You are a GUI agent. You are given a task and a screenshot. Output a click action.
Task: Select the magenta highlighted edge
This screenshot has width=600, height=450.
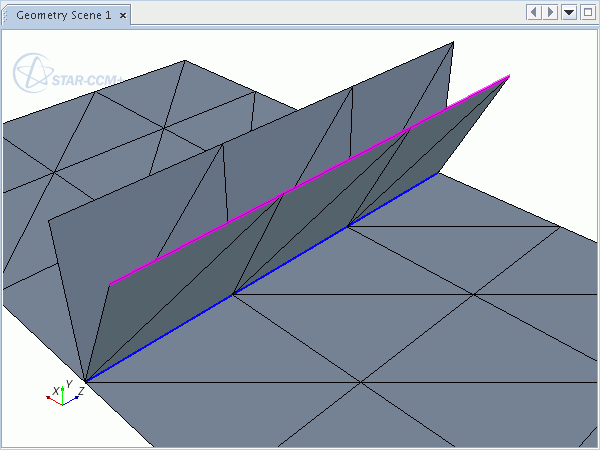pyautogui.click(x=310, y=180)
